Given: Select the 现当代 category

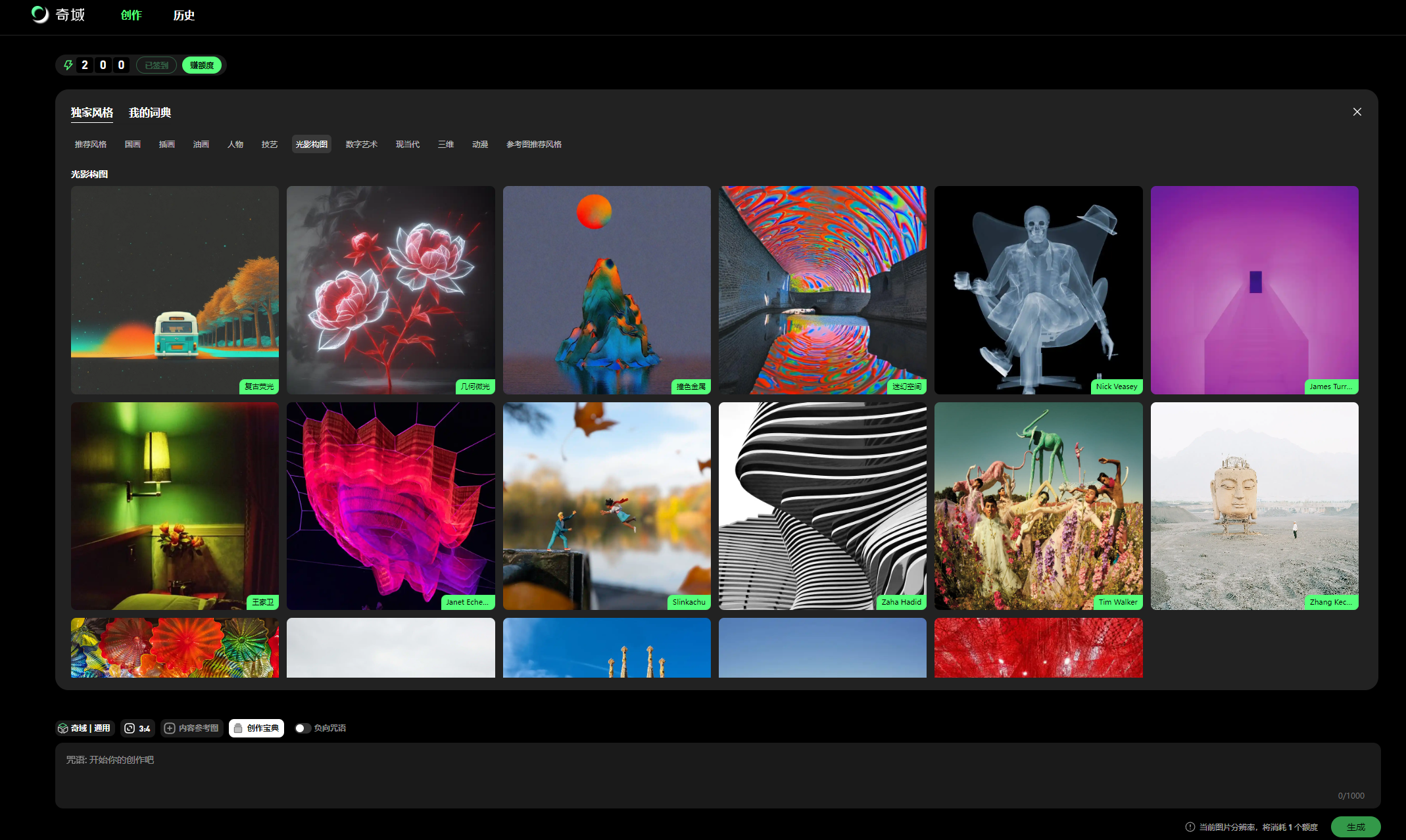Looking at the screenshot, I should point(408,144).
